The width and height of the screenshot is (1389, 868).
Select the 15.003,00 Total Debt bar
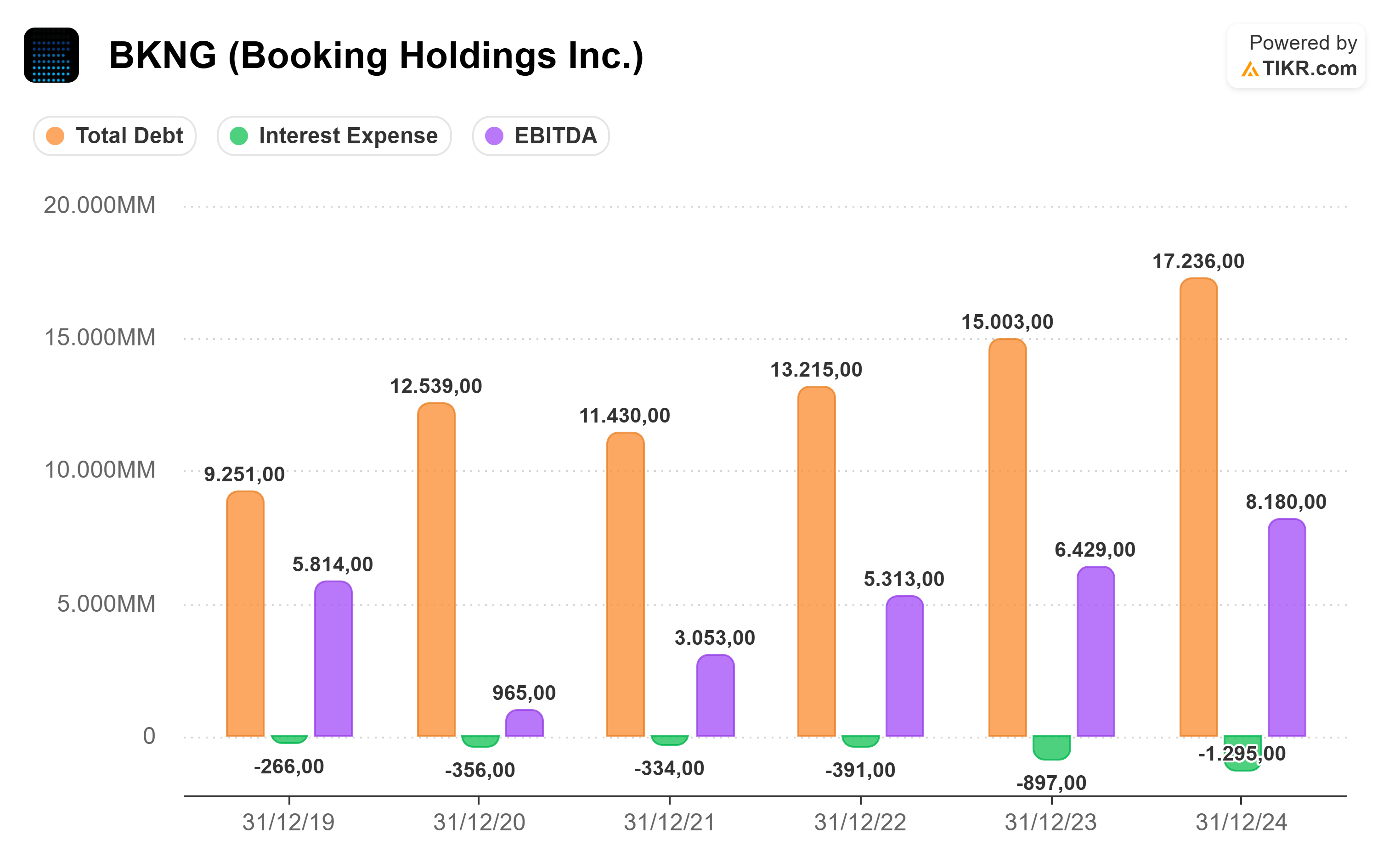(x=1007, y=537)
